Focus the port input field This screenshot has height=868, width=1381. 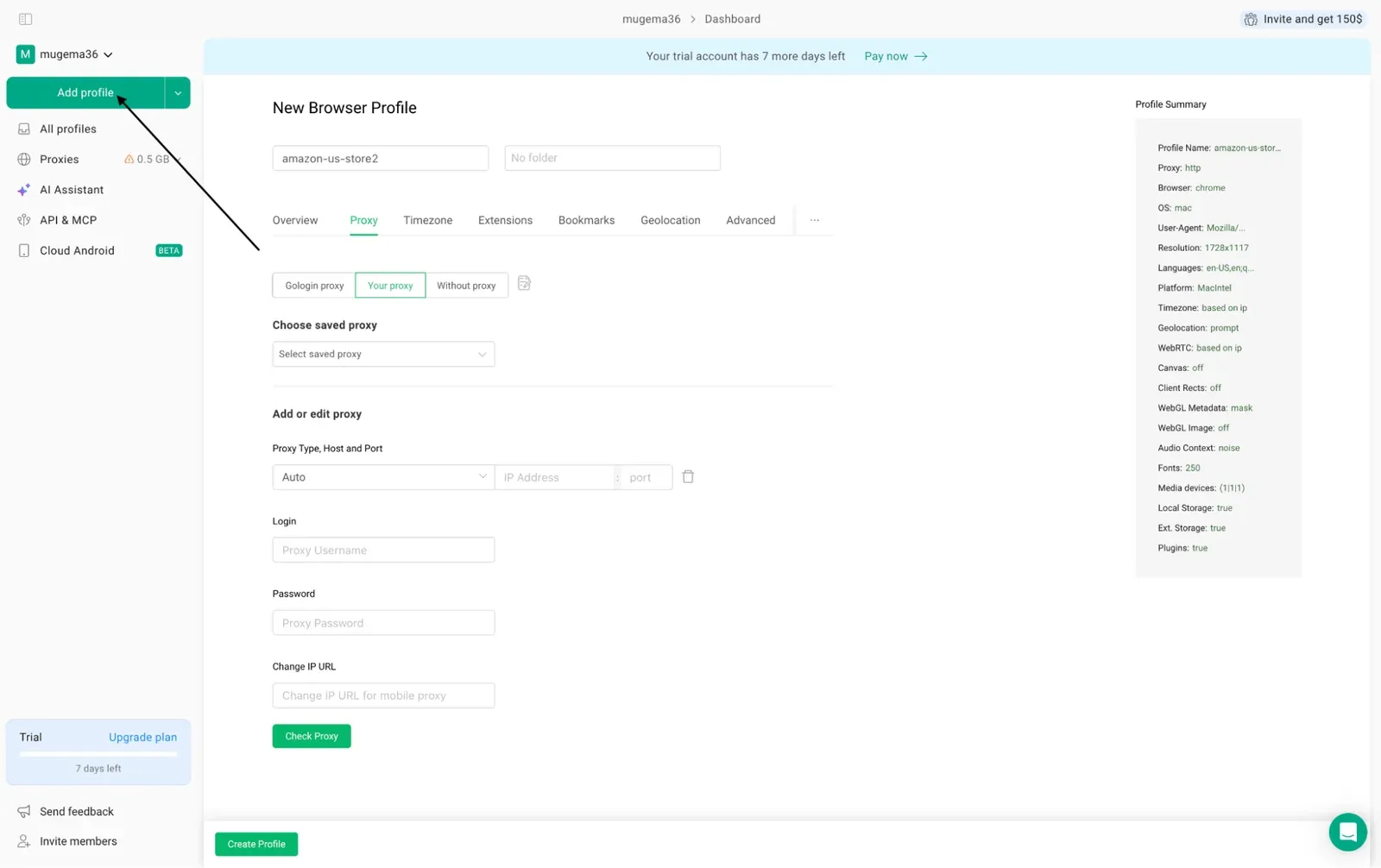[x=646, y=477]
